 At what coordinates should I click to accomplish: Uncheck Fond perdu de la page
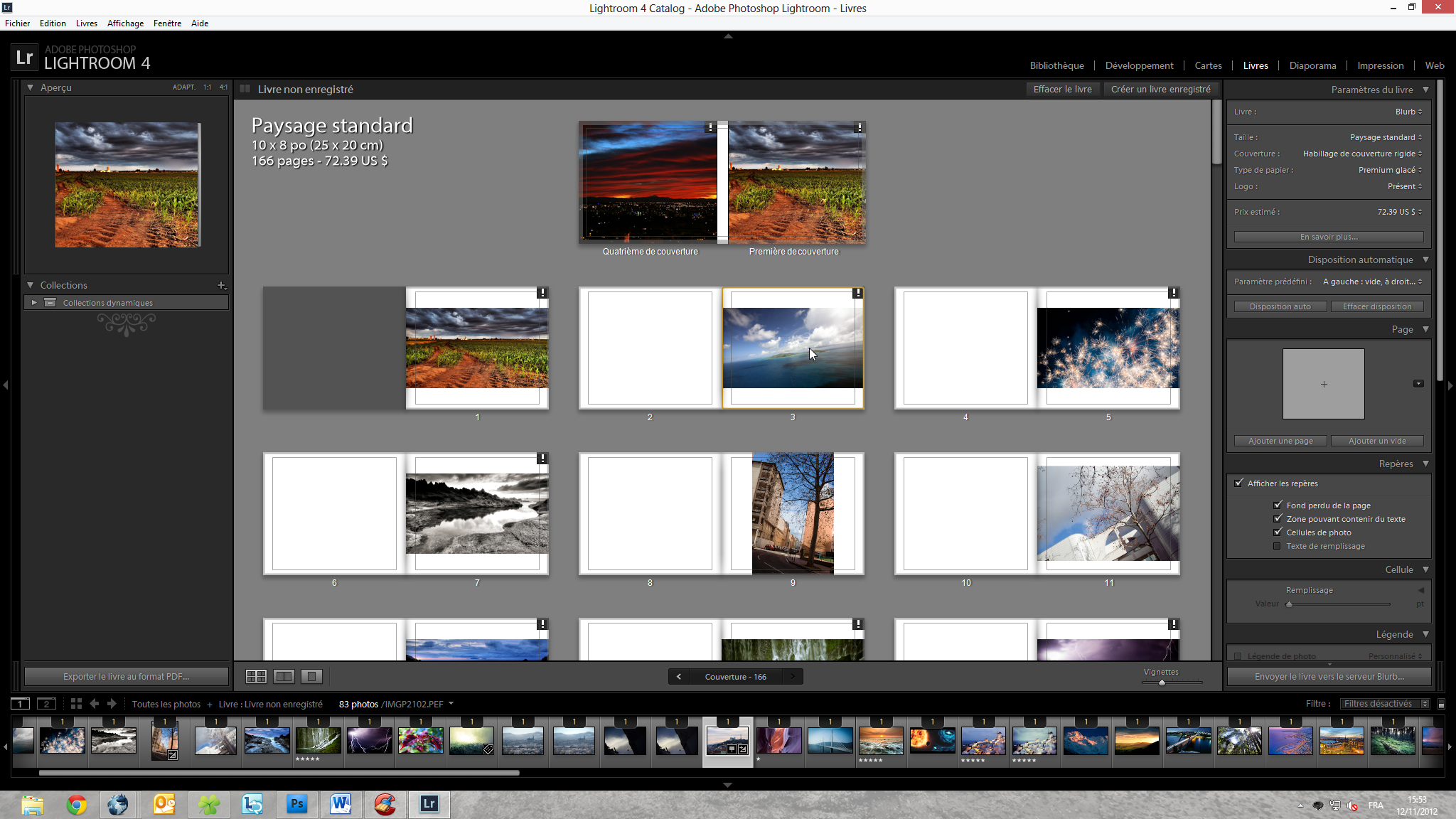click(x=1278, y=505)
